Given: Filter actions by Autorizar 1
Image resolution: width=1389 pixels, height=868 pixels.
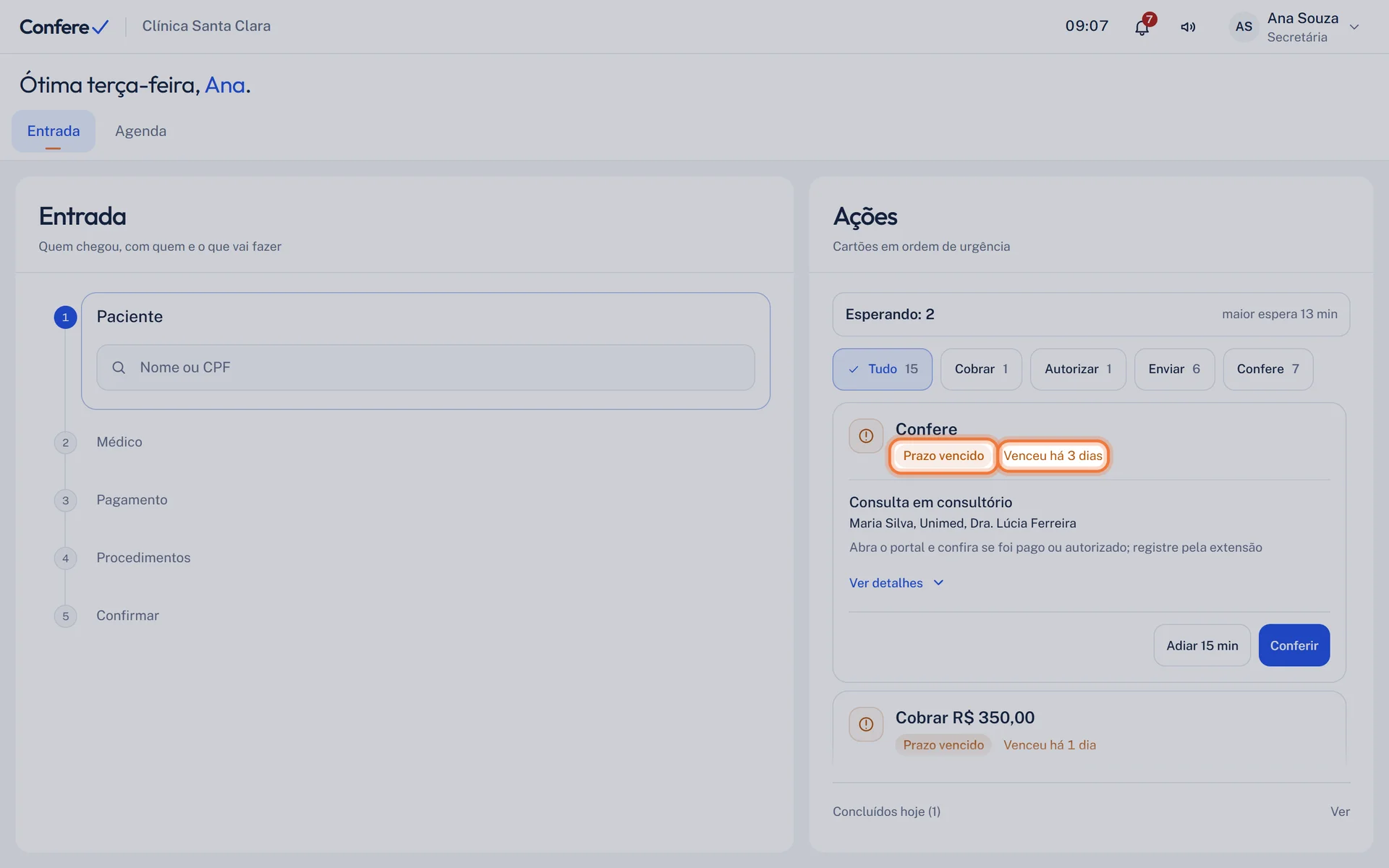Looking at the screenshot, I should 1078,369.
